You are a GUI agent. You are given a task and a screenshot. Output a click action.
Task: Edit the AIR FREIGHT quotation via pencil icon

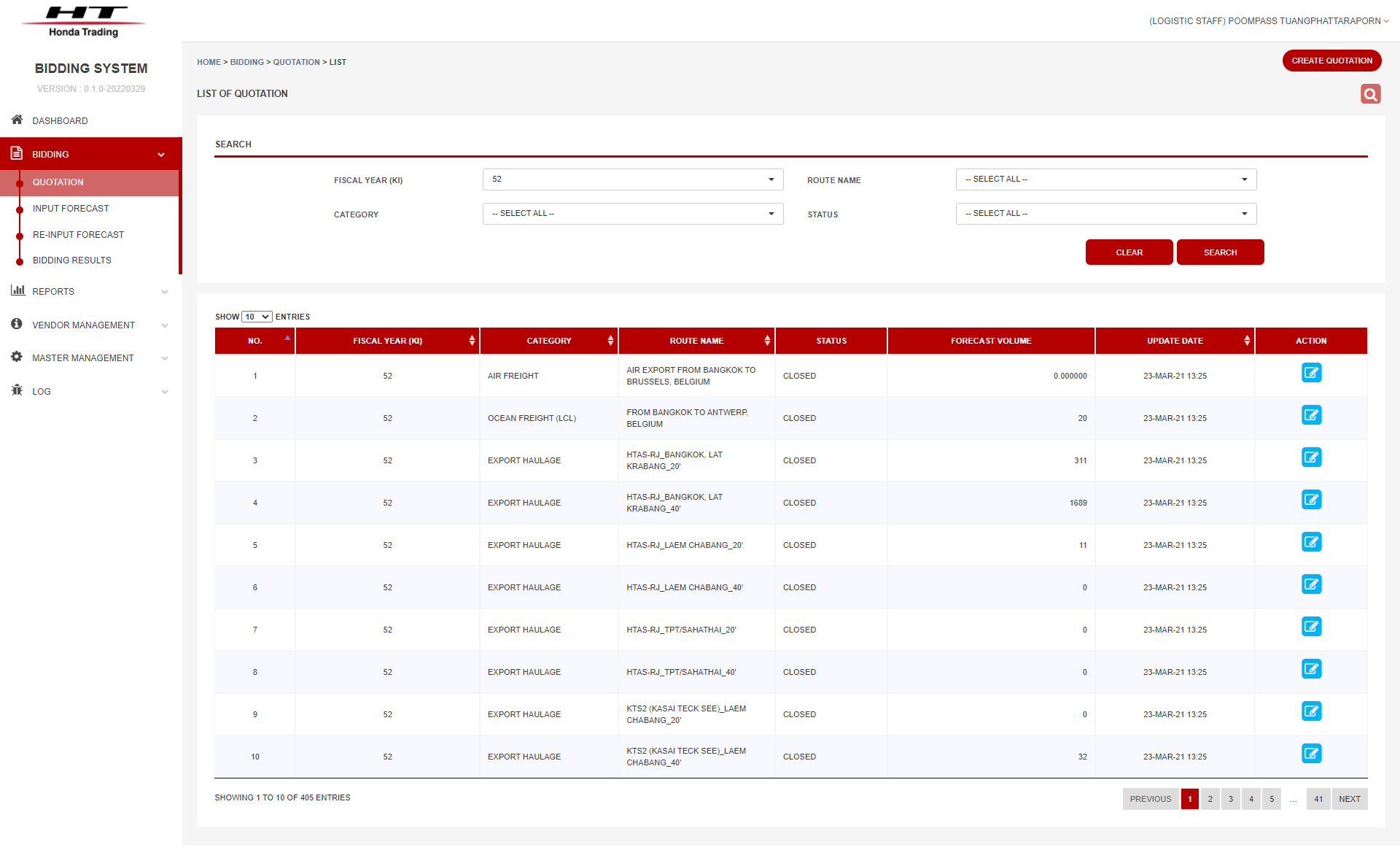[1311, 373]
